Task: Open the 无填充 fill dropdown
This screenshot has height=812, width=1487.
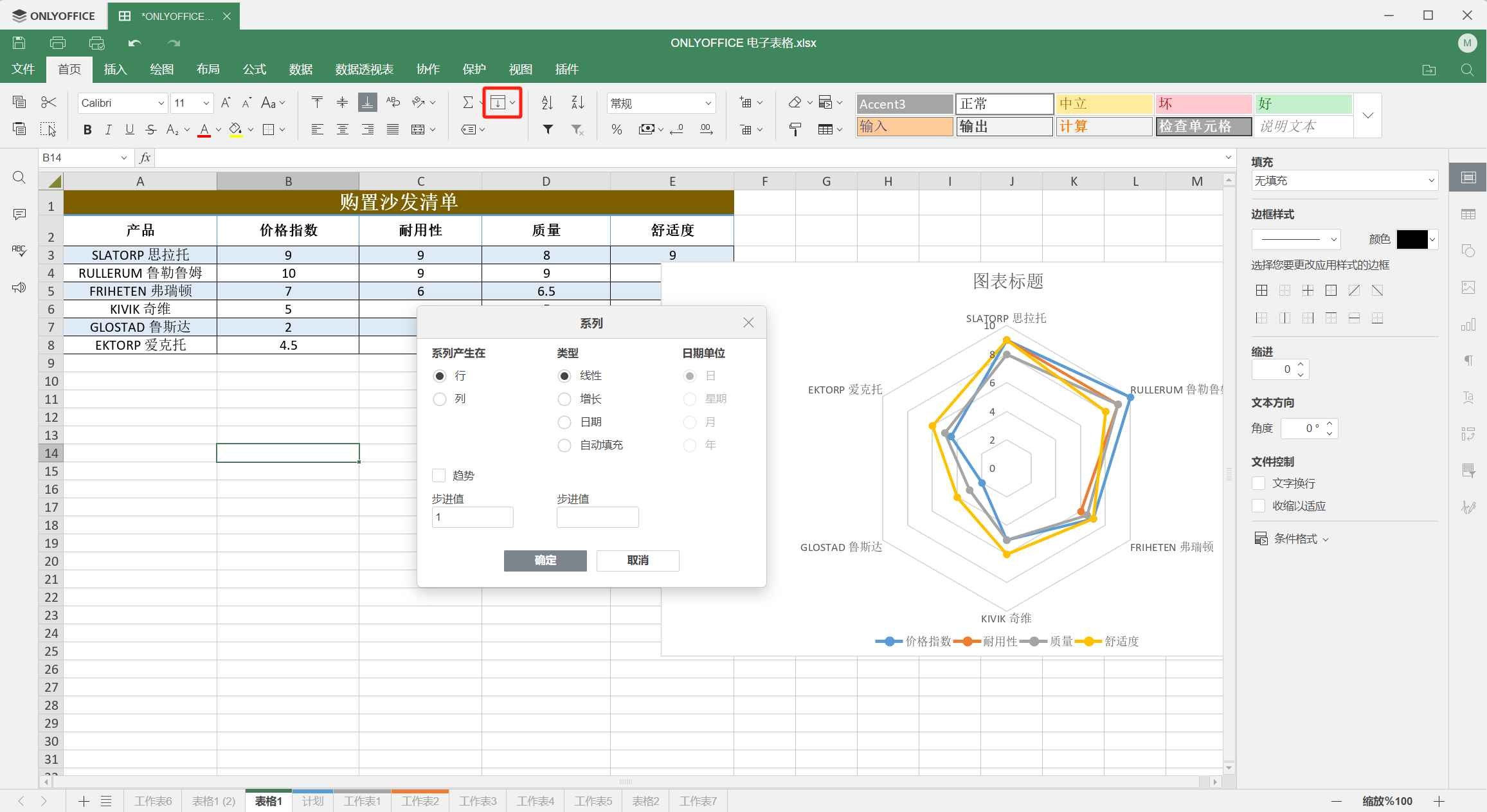Action: 1344,181
